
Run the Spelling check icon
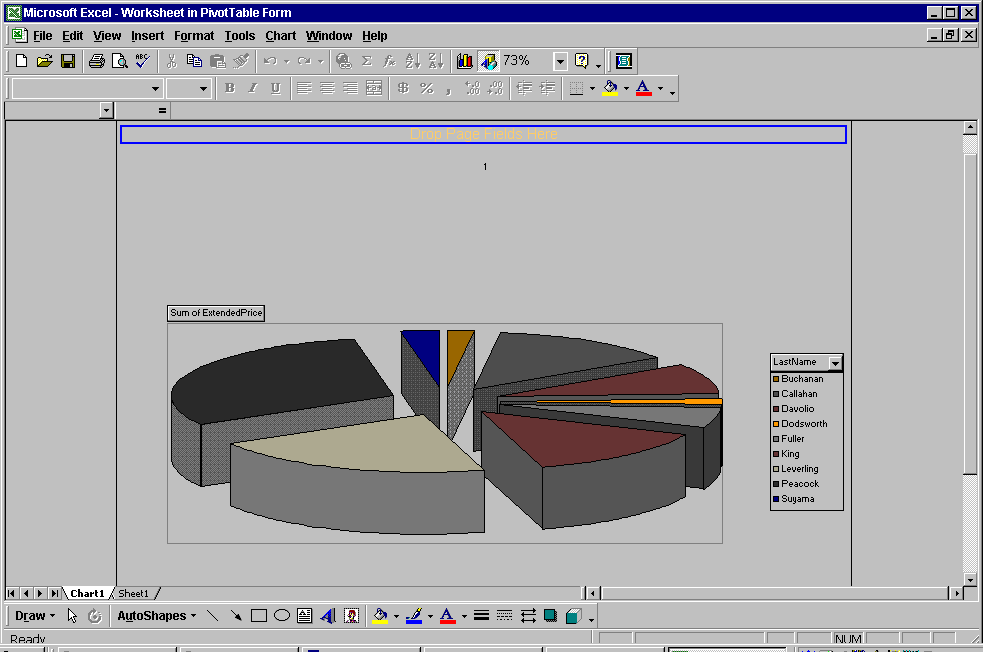click(142, 61)
